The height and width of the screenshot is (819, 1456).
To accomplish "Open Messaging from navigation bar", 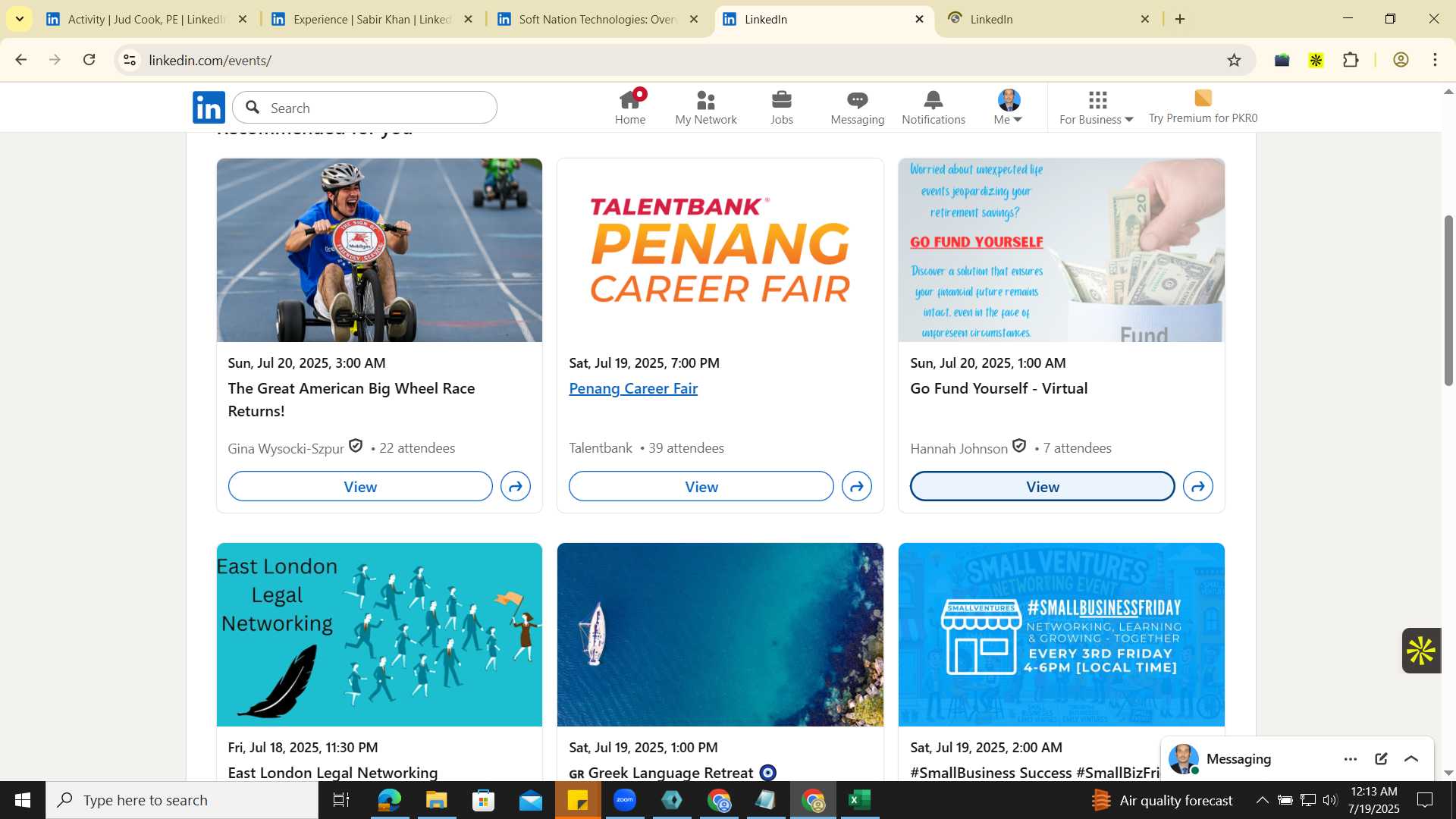I will pyautogui.click(x=858, y=108).
